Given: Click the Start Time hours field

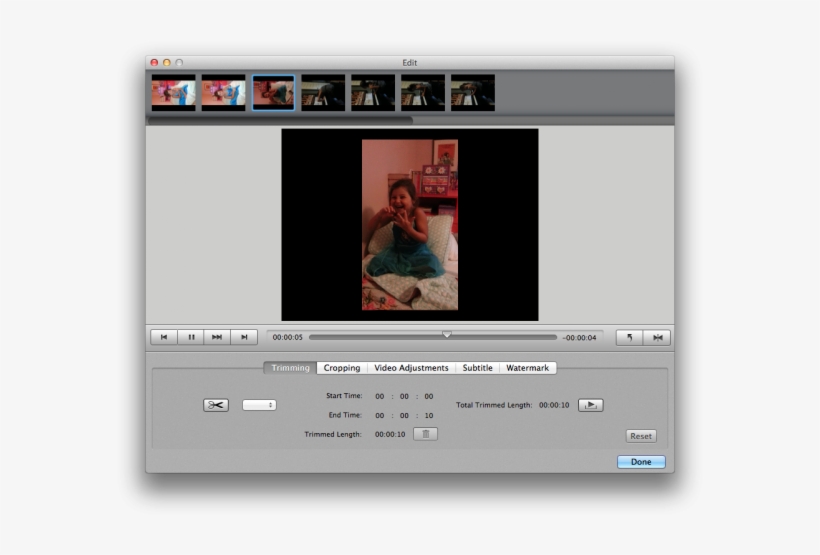Looking at the screenshot, I should coord(380,397).
